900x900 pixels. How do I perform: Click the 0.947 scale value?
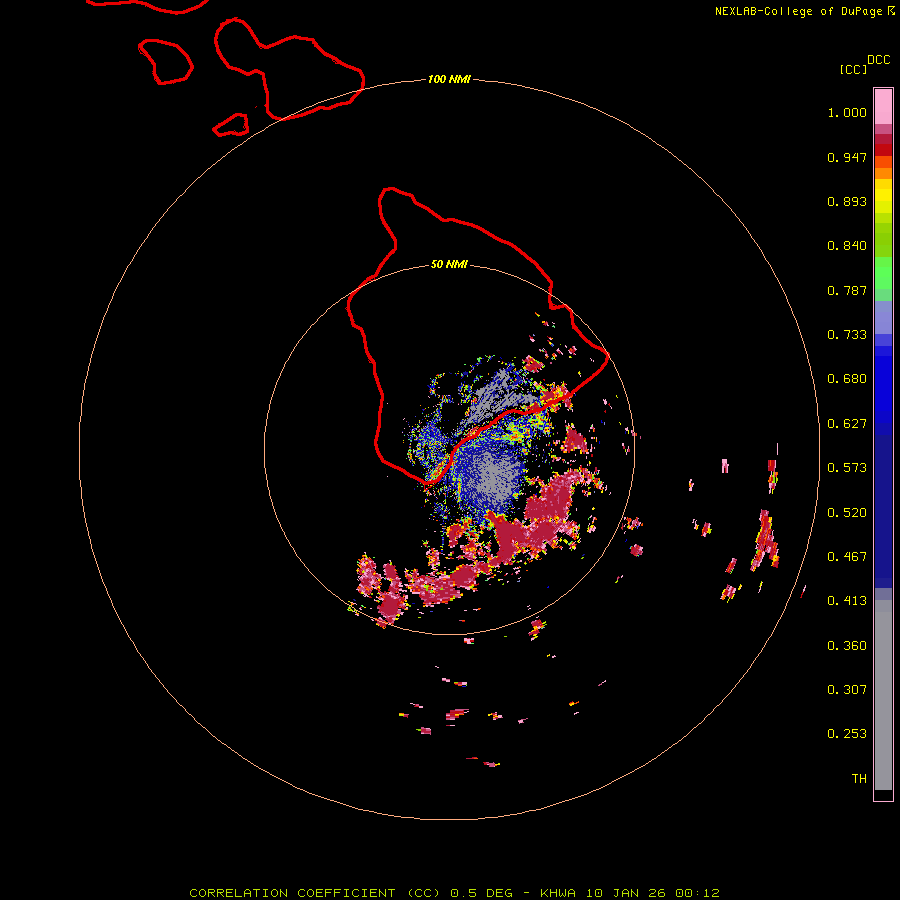[847, 157]
